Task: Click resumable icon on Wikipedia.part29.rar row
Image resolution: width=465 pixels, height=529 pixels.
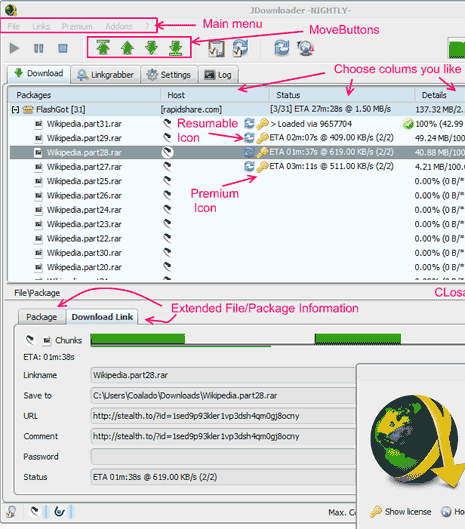Action: click(x=249, y=138)
